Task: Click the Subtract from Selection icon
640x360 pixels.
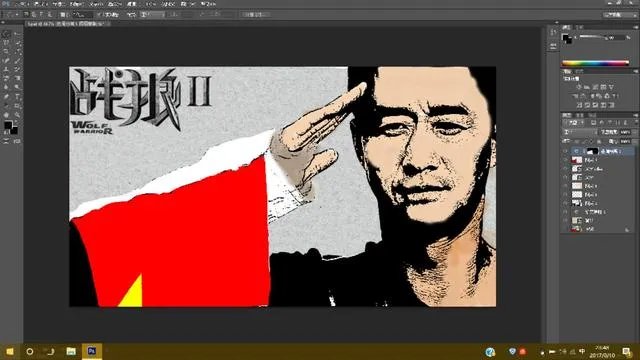Action: point(42,15)
